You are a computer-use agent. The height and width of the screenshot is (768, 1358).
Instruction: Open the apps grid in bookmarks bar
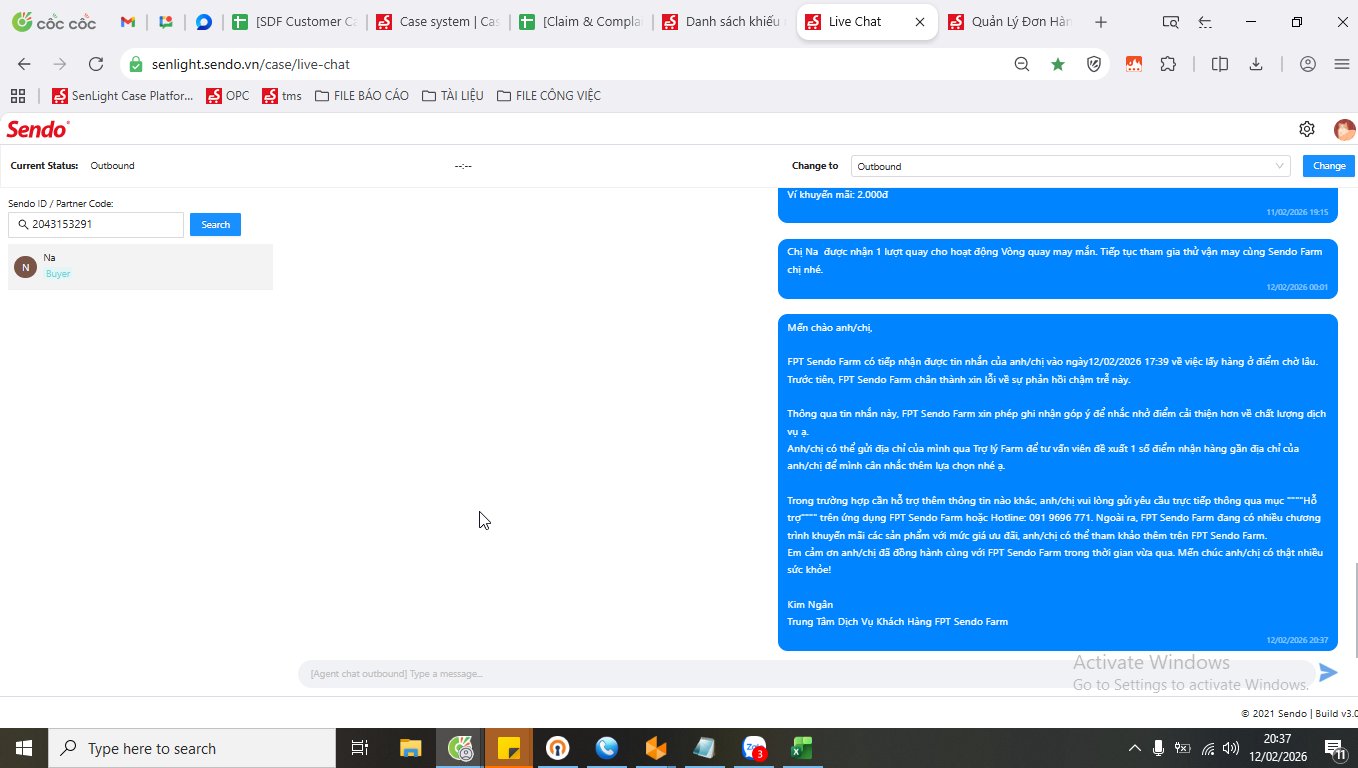click(x=17, y=96)
